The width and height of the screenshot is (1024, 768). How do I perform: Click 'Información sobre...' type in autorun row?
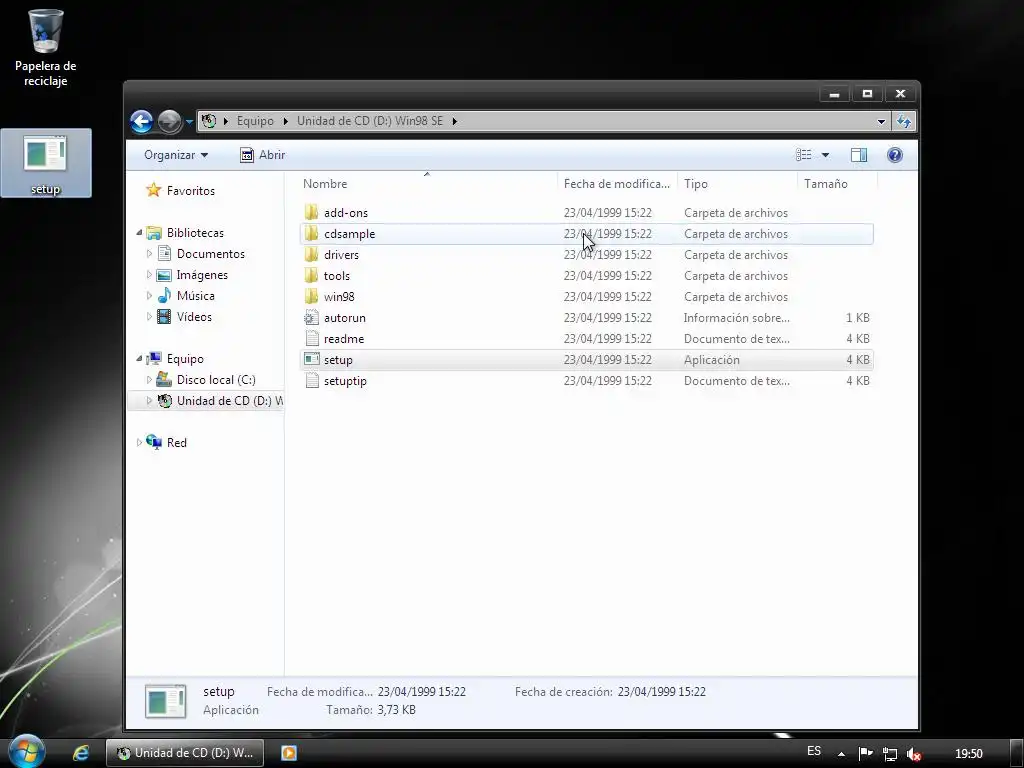[737, 318]
